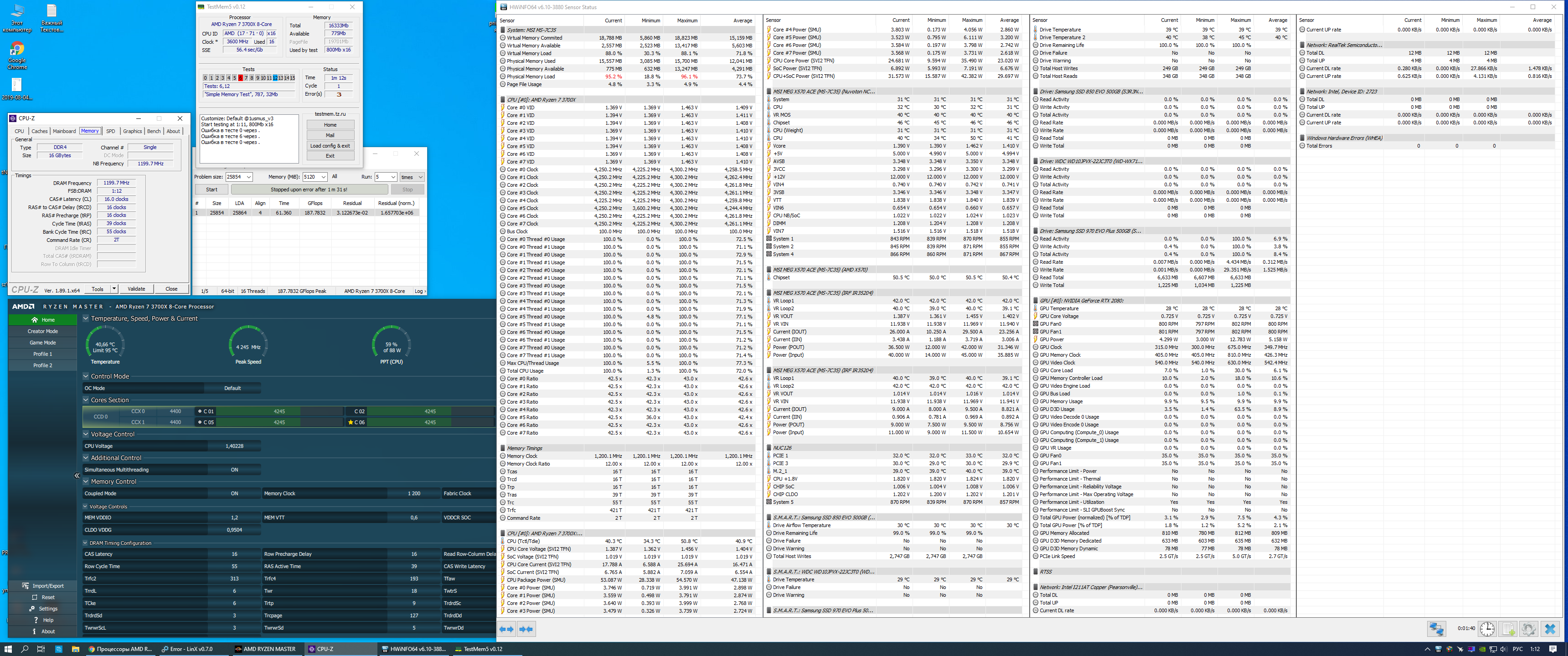Click HWiNFO expand columns arrows icon
The width and height of the screenshot is (1568, 656).
[506, 629]
